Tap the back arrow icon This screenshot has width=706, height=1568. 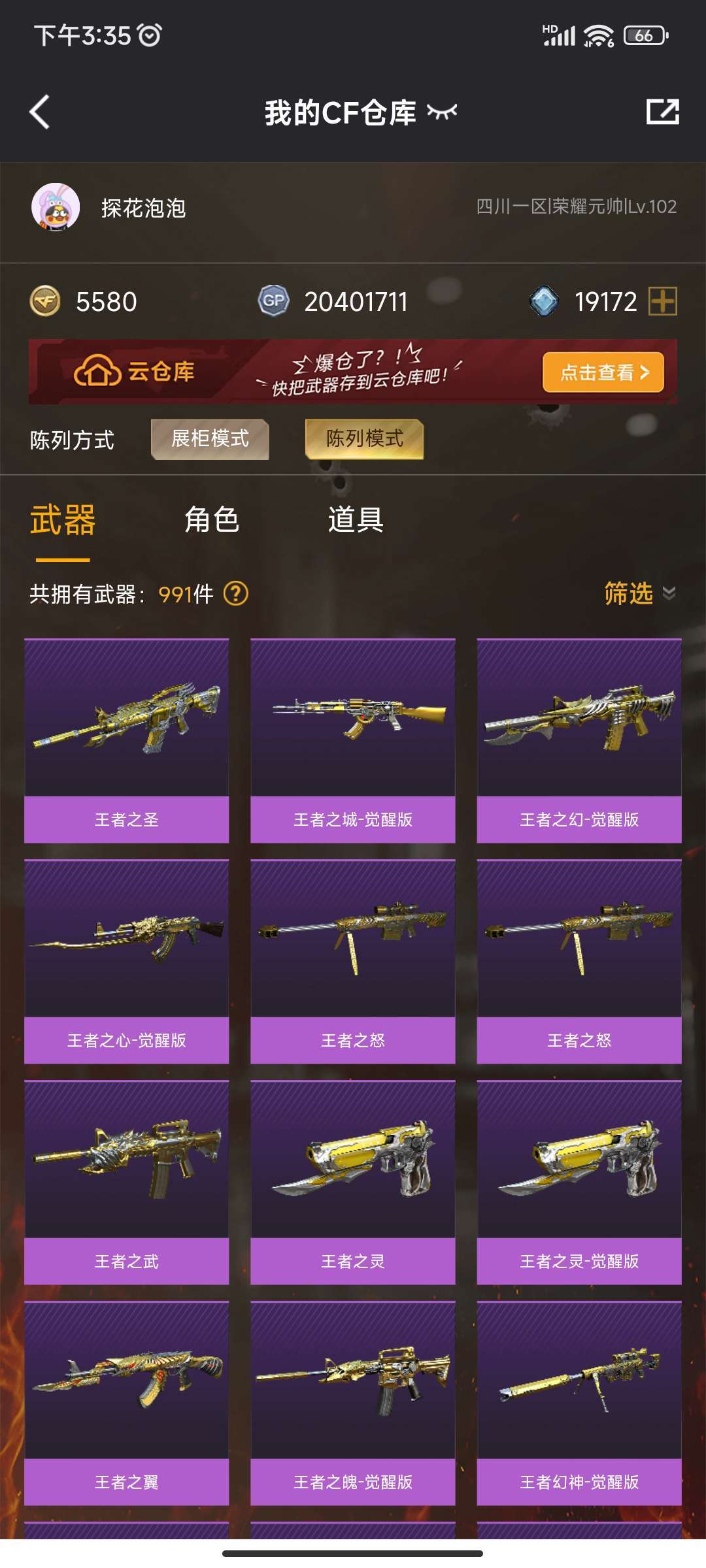(x=40, y=112)
